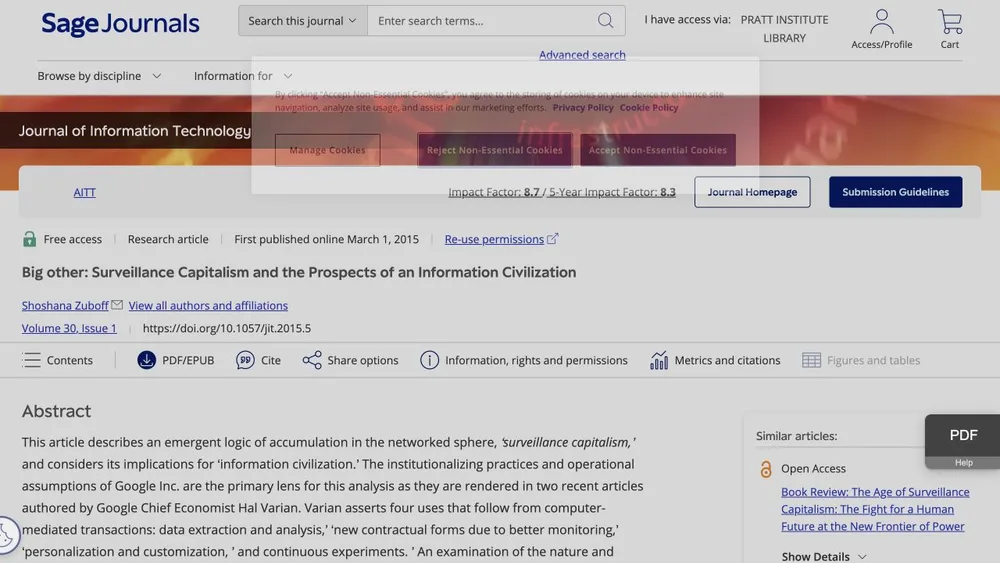
Task: Click the green Free access lock icon
Action: pos(29,239)
